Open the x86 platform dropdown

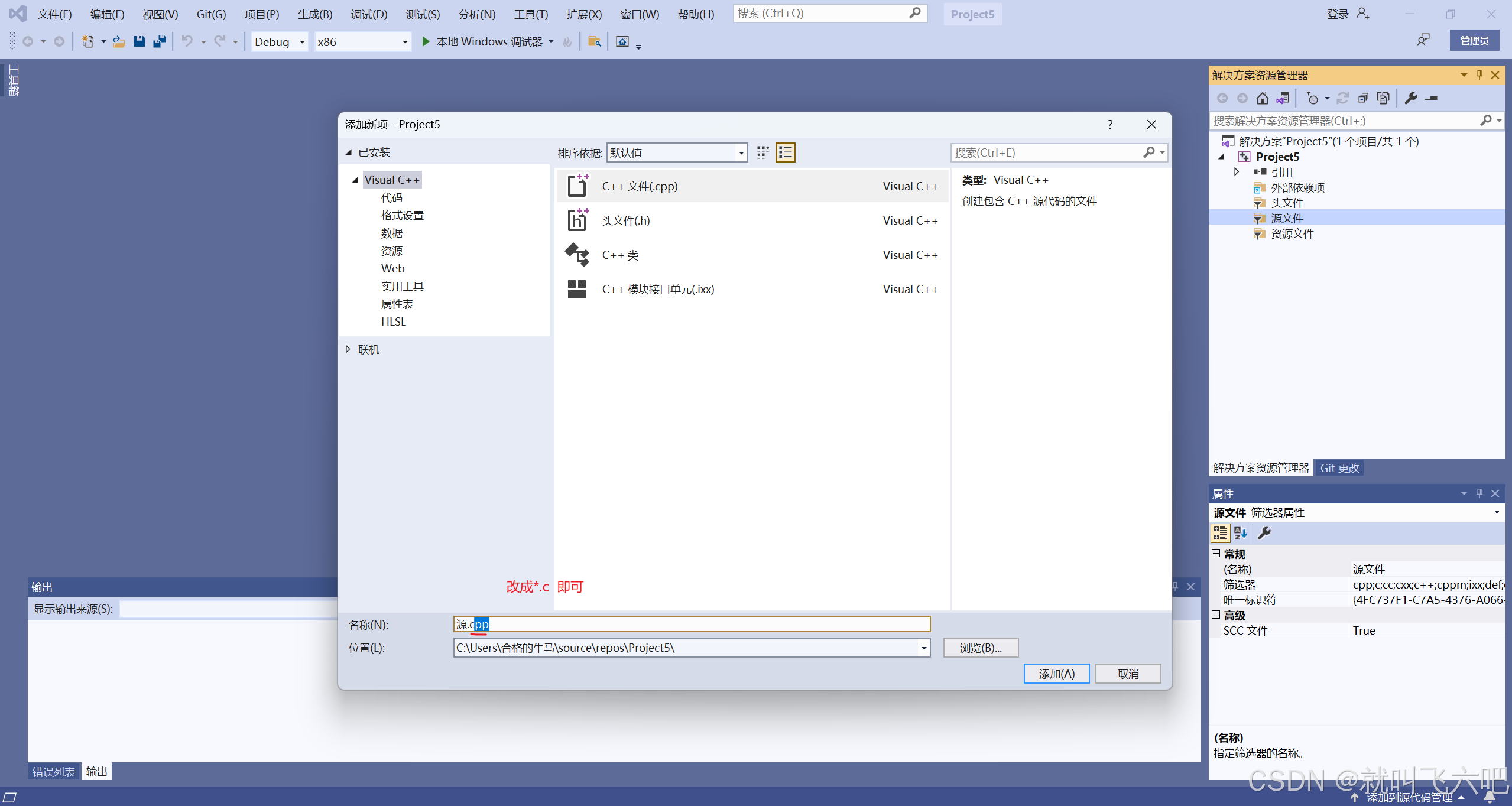pos(405,42)
